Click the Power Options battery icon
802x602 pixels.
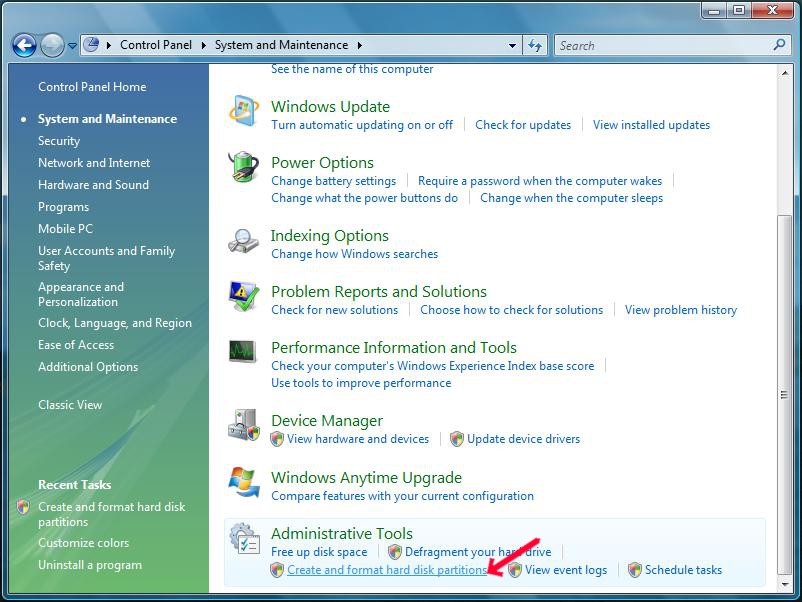coord(243,167)
